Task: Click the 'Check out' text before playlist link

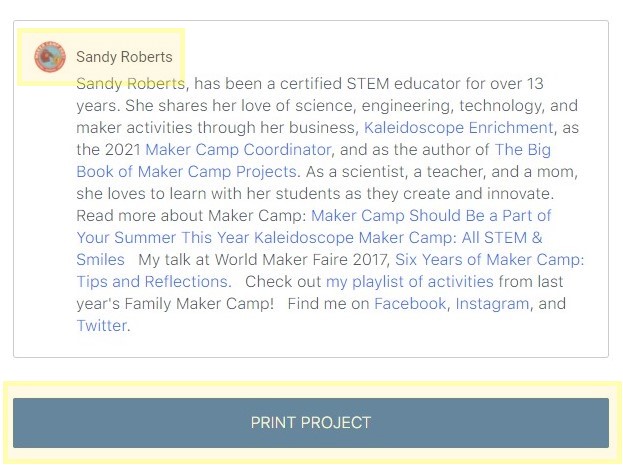Action: 283,282
